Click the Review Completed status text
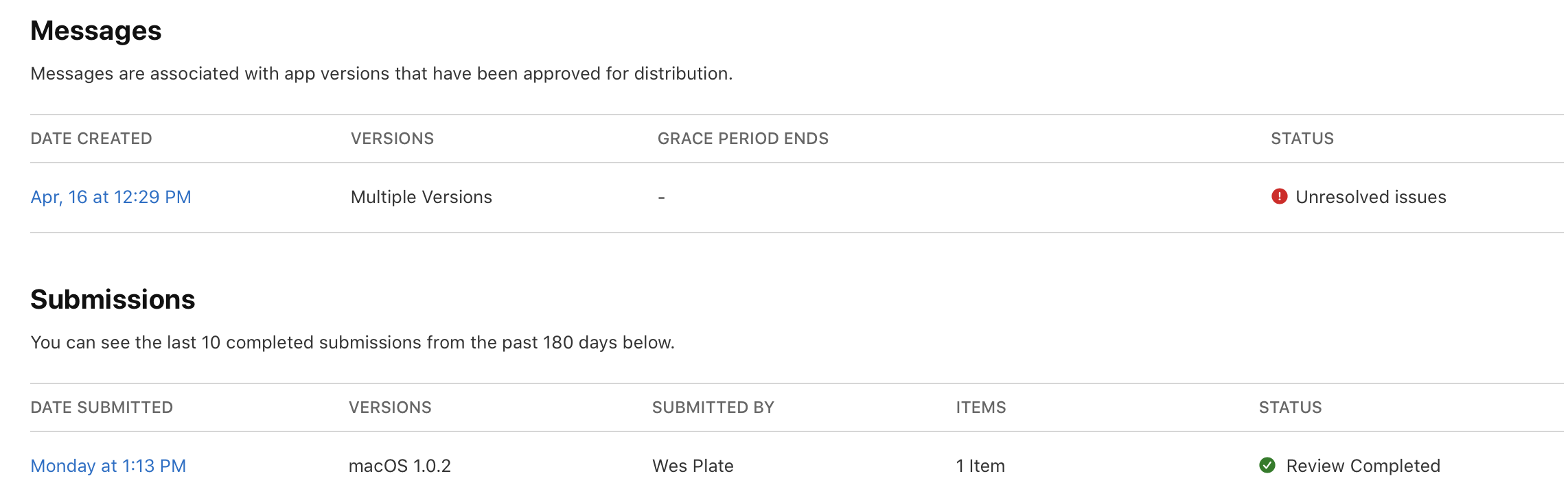 [x=1363, y=466]
